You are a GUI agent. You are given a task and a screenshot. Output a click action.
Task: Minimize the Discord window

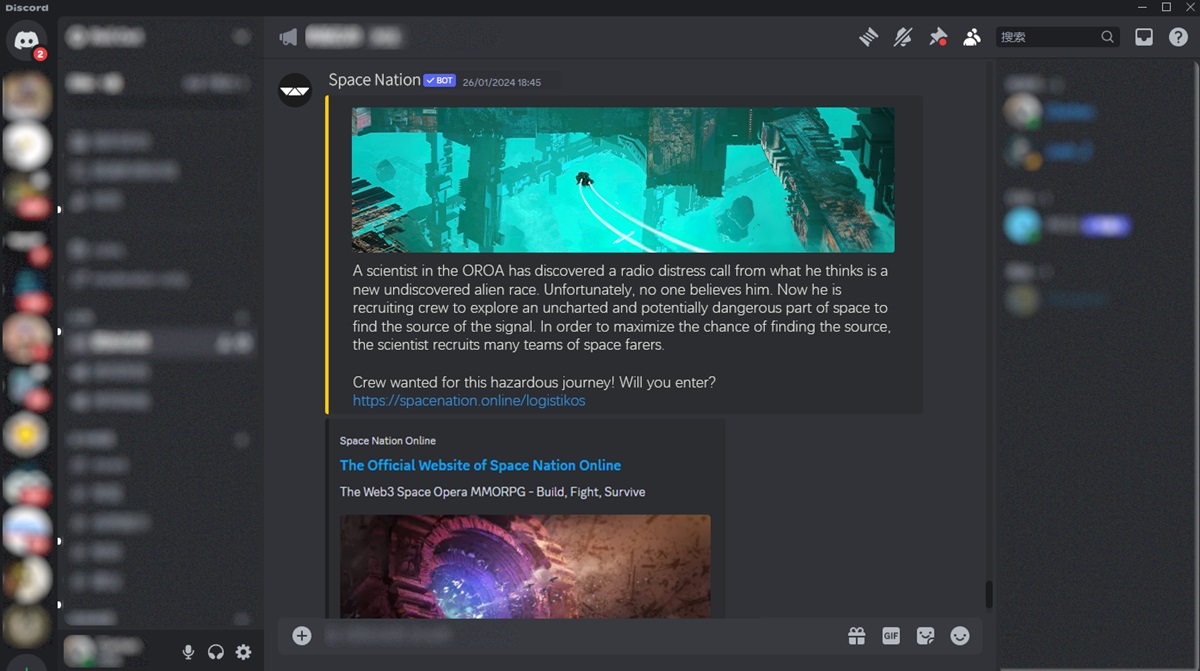click(x=1141, y=7)
